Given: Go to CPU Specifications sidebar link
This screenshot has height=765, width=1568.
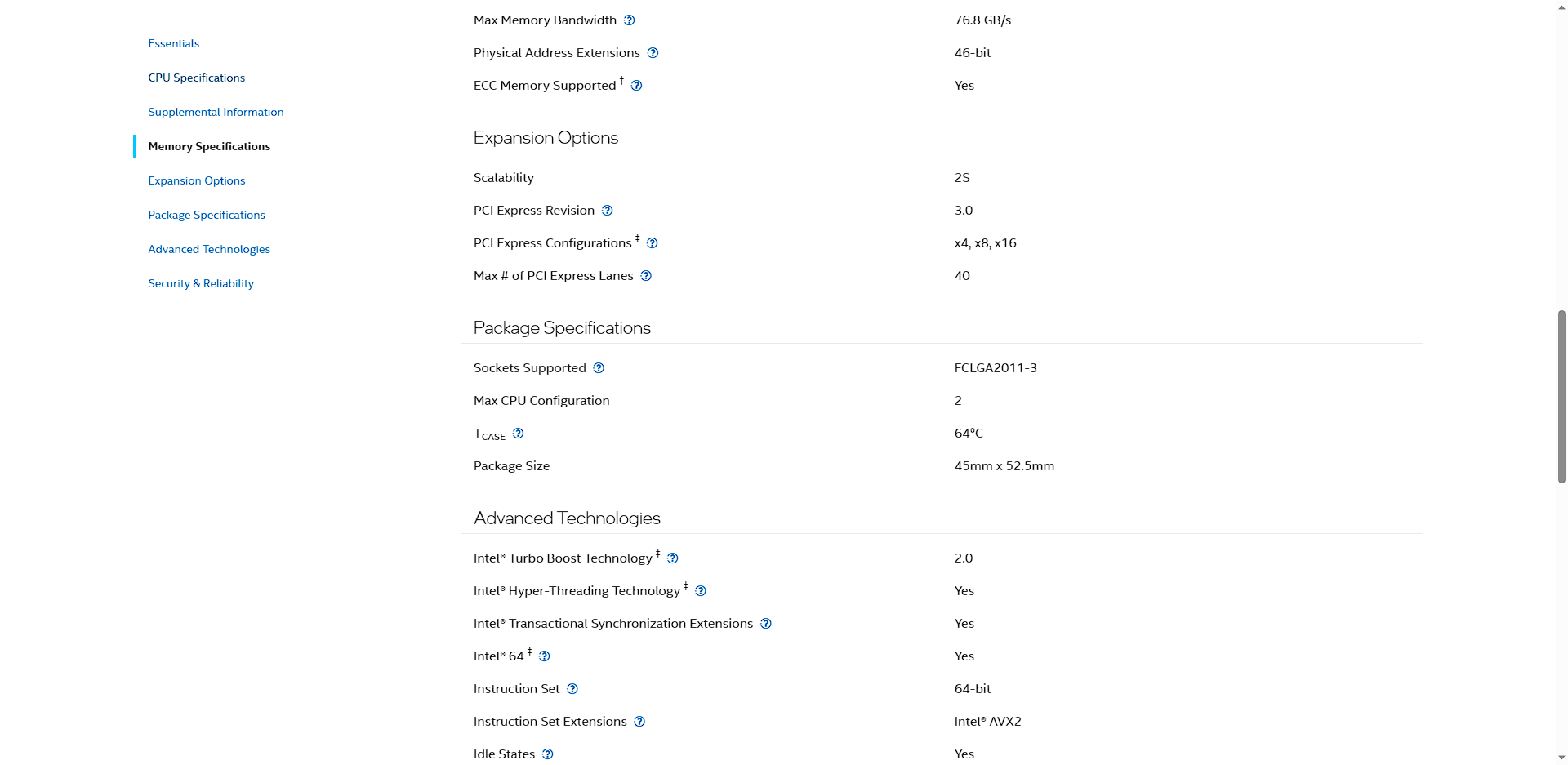Looking at the screenshot, I should [x=196, y=78].
